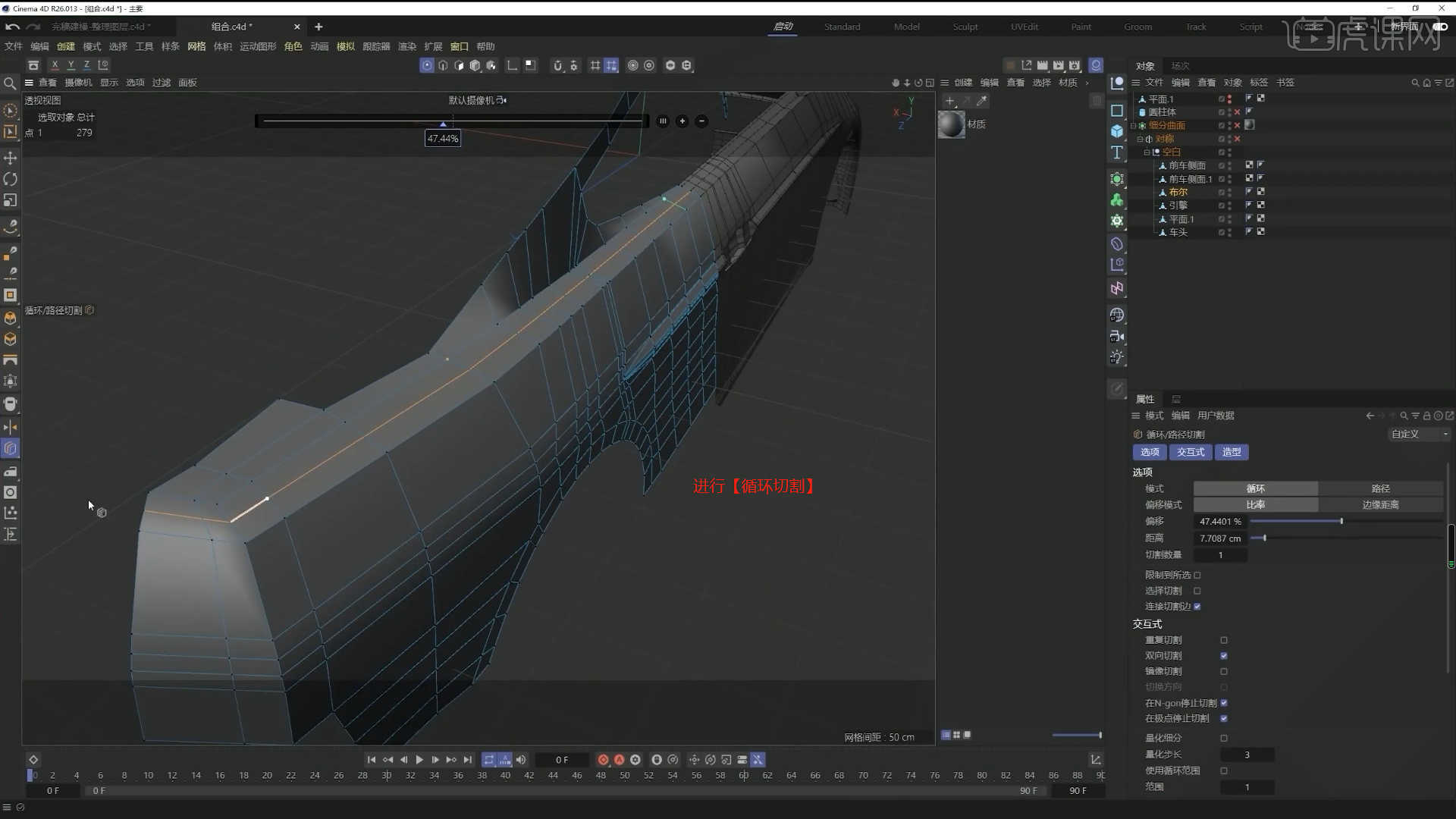The image size is (1456, 819).
Task: Open the viewport 摄像机 menu
Action: click(78, 83)
